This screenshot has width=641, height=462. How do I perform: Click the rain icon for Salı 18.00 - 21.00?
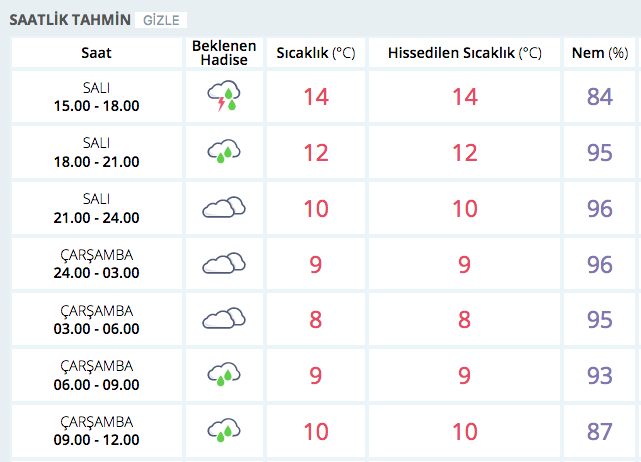224,152
